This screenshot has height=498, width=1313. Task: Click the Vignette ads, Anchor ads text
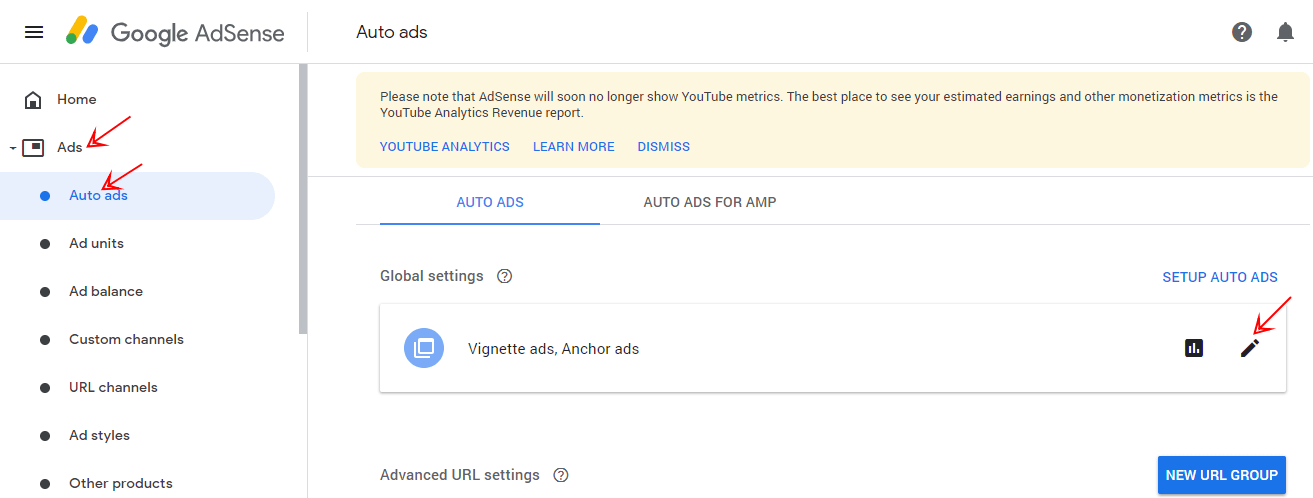pos(553,349)
